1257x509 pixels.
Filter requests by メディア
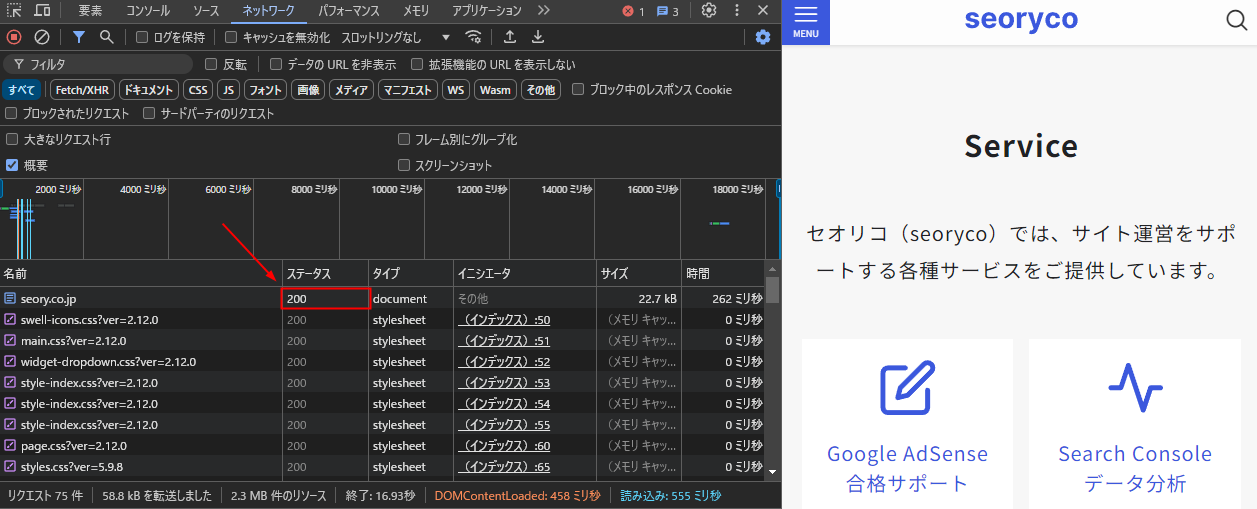tap(351, 89)
